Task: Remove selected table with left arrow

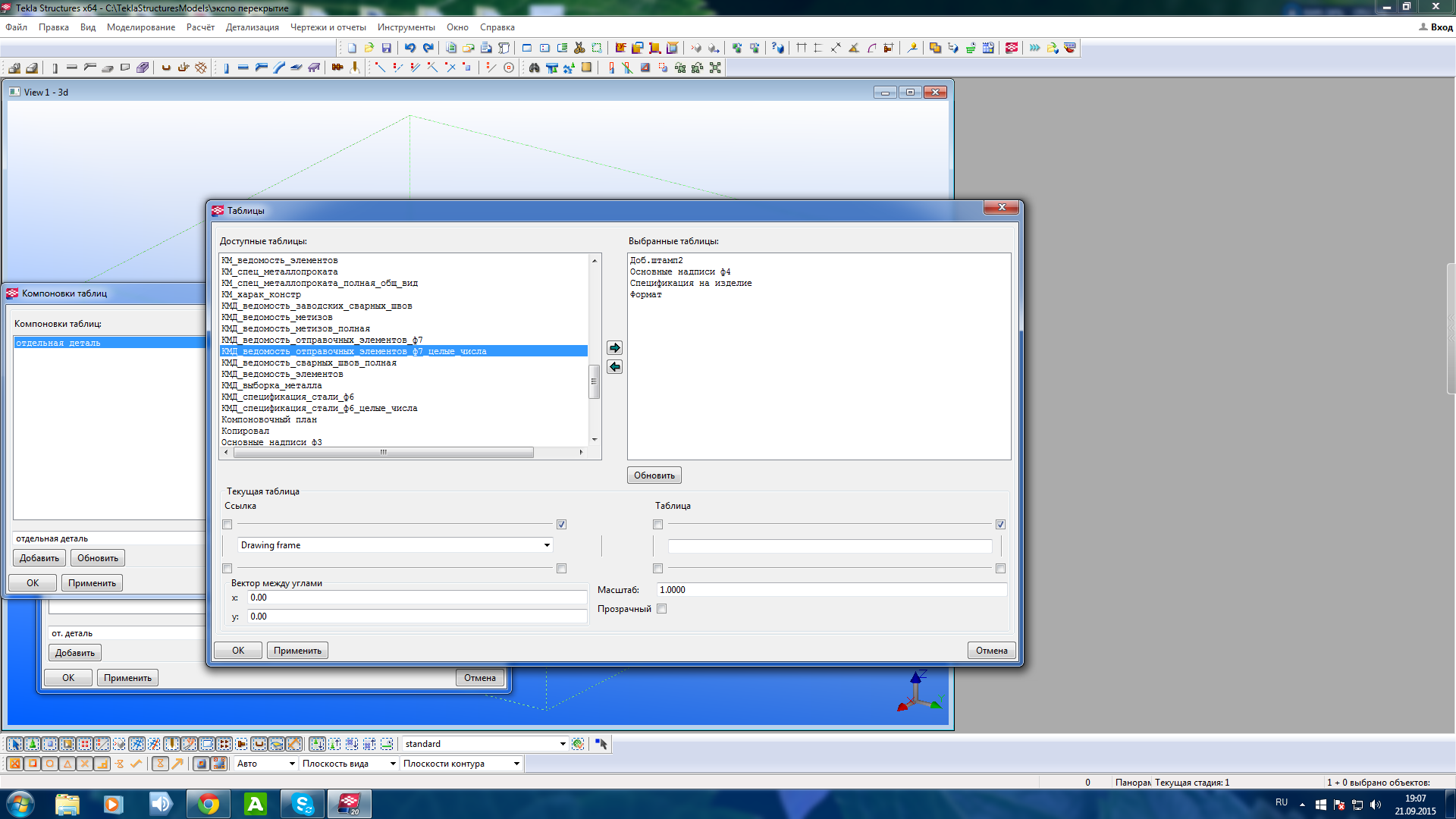Action: [x=615, y=367]
